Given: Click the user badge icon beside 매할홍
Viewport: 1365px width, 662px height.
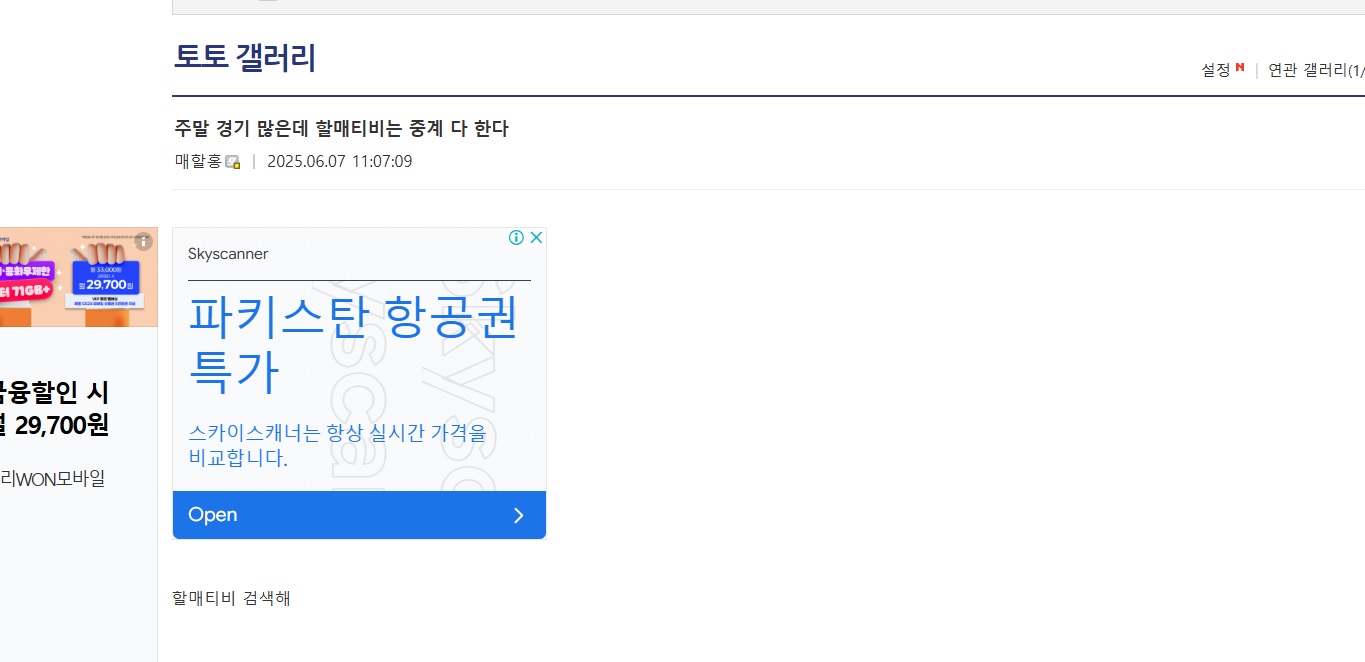Looking at the screenshot, I should (233, 162).
